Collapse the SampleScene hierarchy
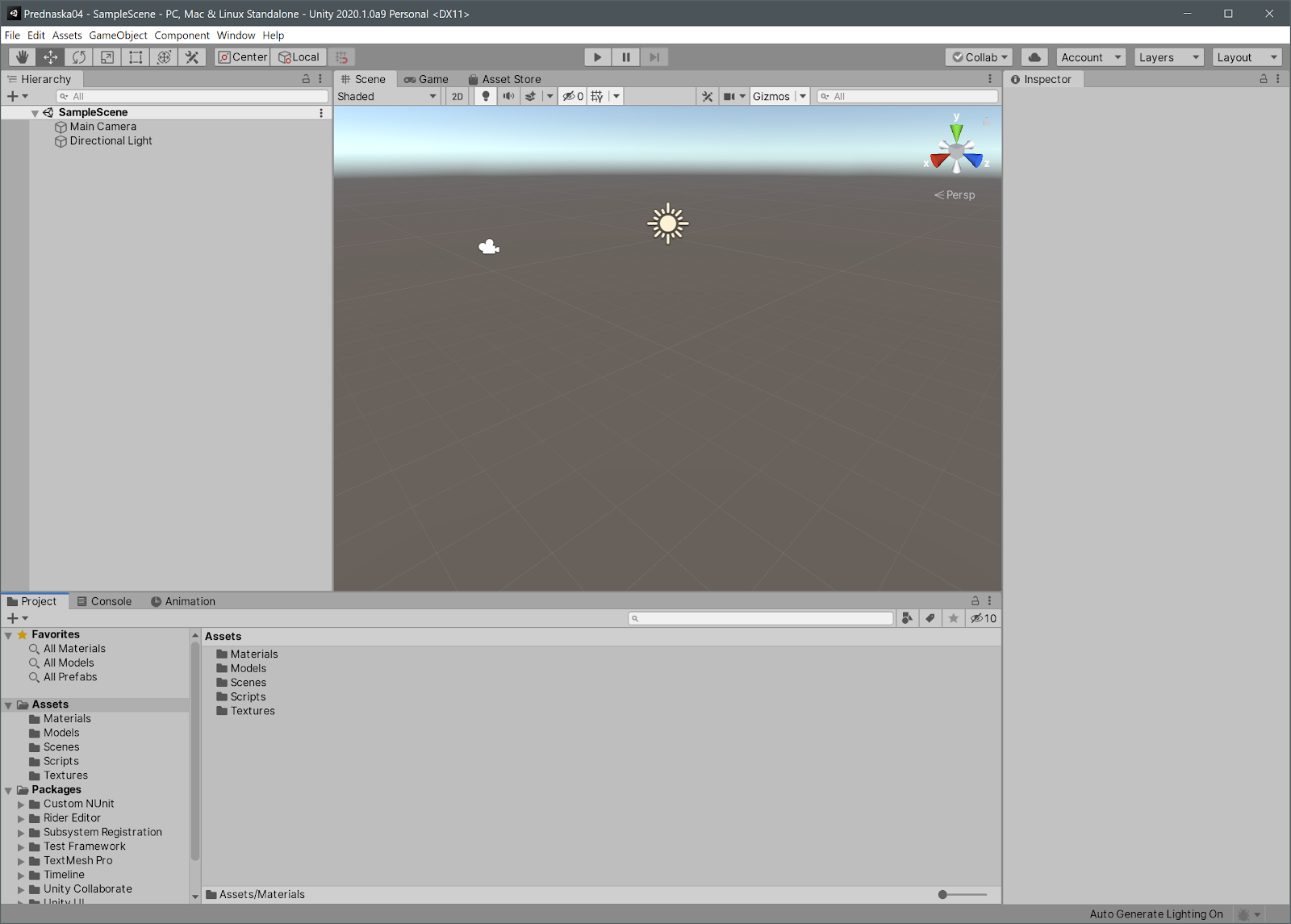Screen dimensions: 1291x924 point(35,113)
